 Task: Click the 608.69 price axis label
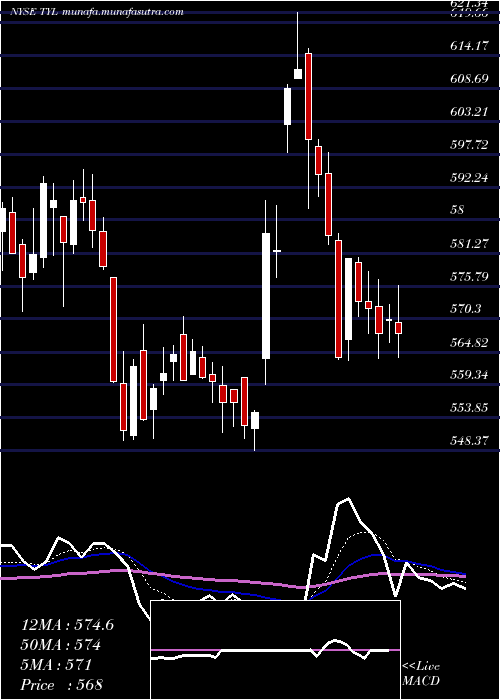[471, 79]
